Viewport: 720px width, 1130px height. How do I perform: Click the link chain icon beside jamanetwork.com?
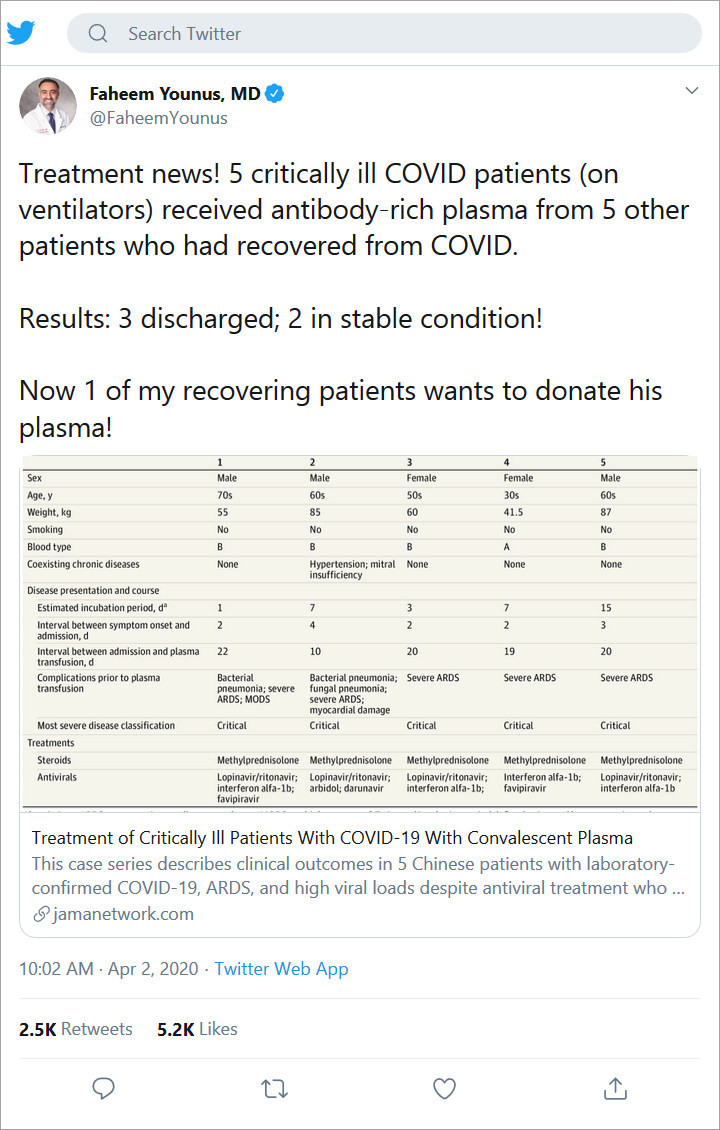point(42,915)
